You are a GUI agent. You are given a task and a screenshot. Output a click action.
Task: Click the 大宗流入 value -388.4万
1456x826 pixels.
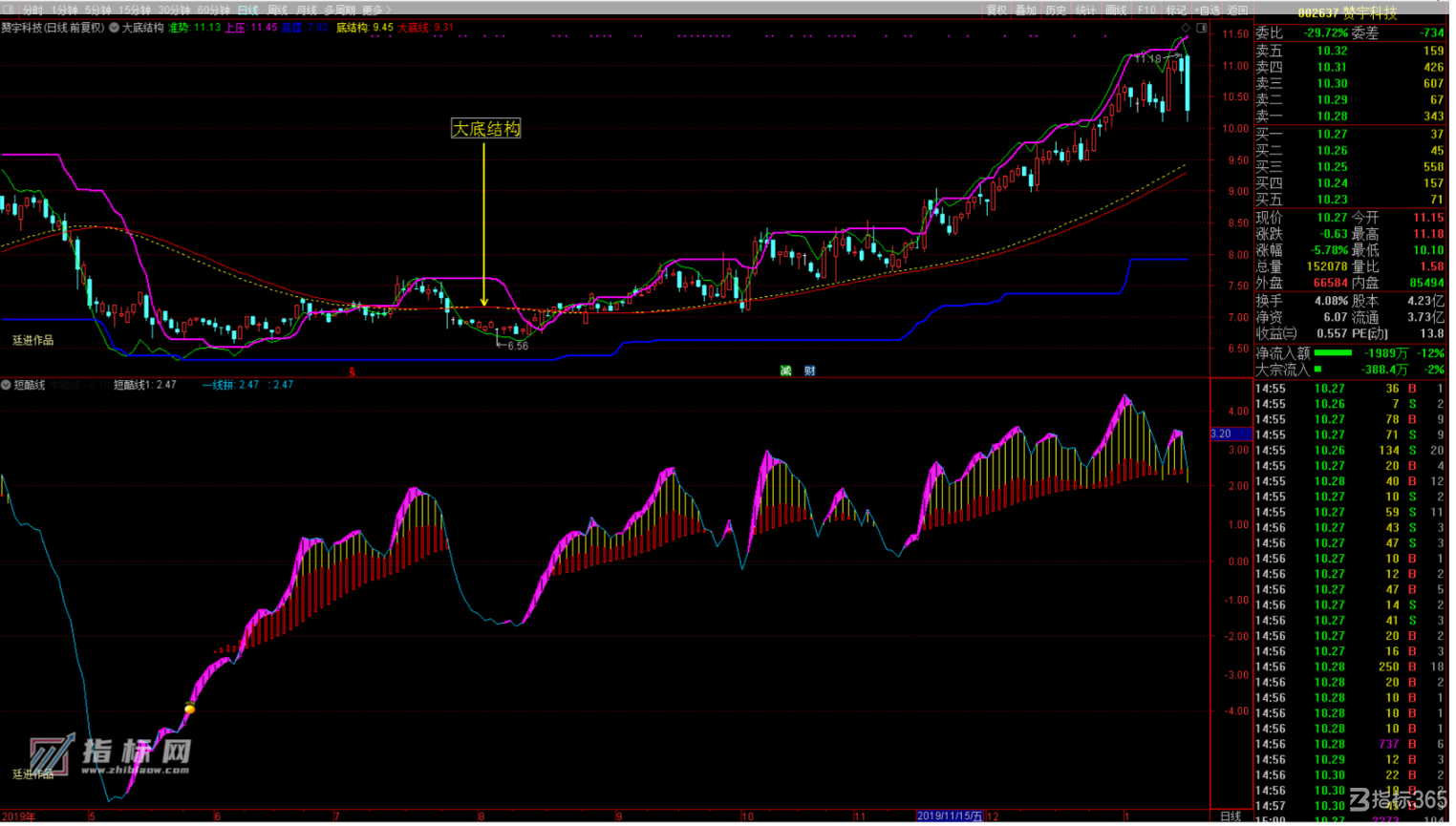coord(1383,370)
